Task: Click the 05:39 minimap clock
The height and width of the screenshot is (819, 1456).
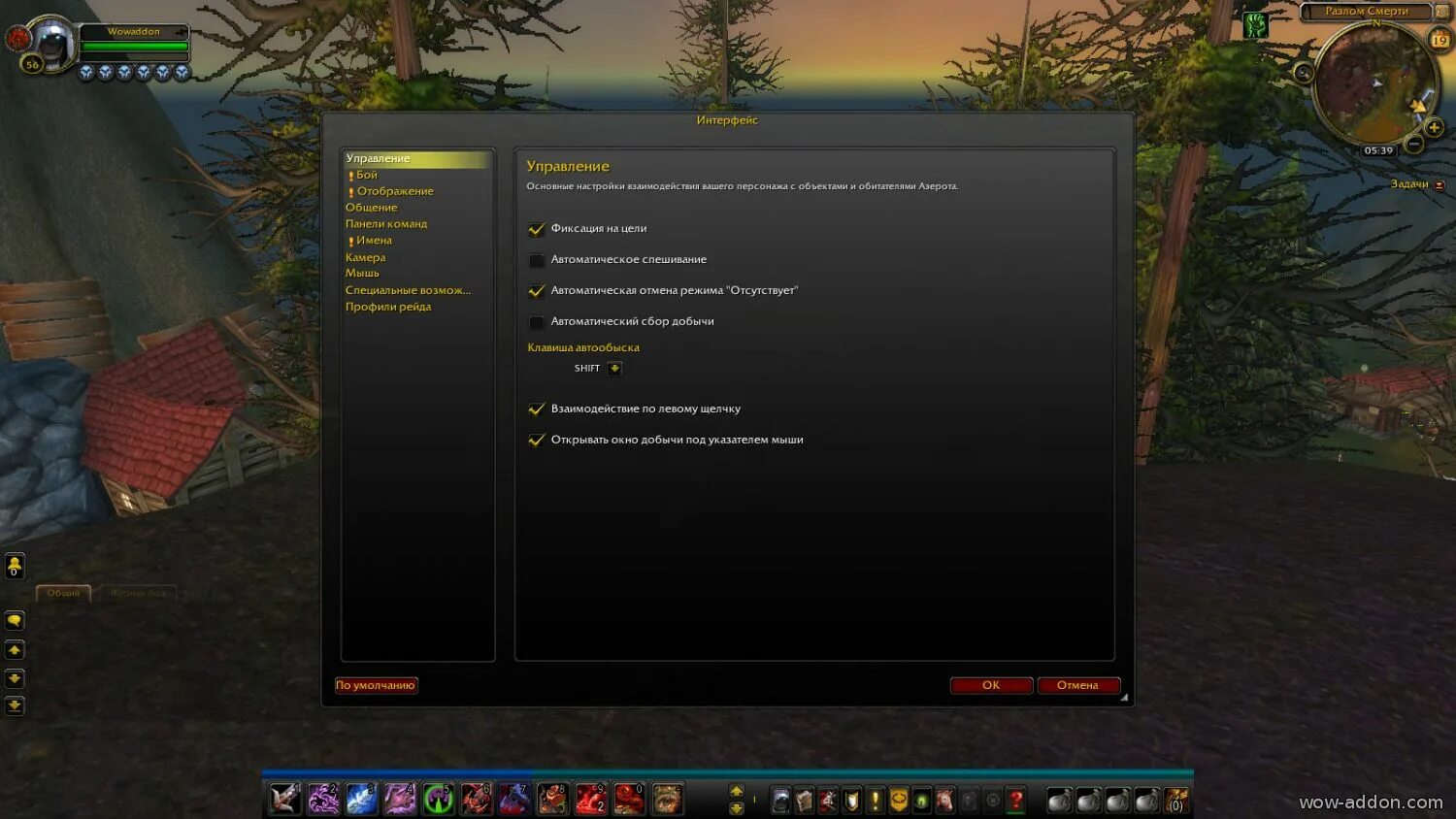Action: point(1378,150)
